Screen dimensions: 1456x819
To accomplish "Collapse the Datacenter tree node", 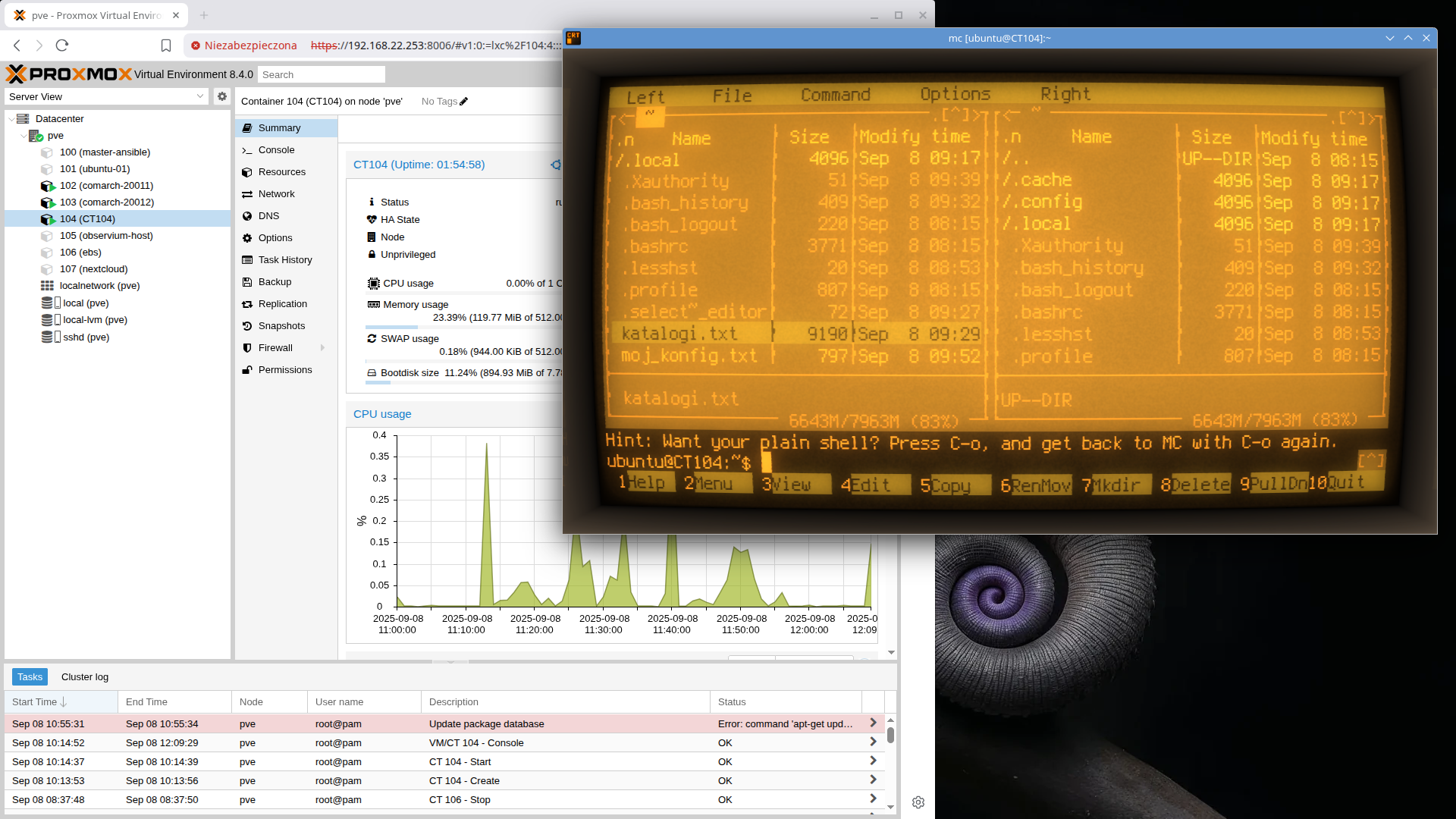I will click(x=11, y=119).
